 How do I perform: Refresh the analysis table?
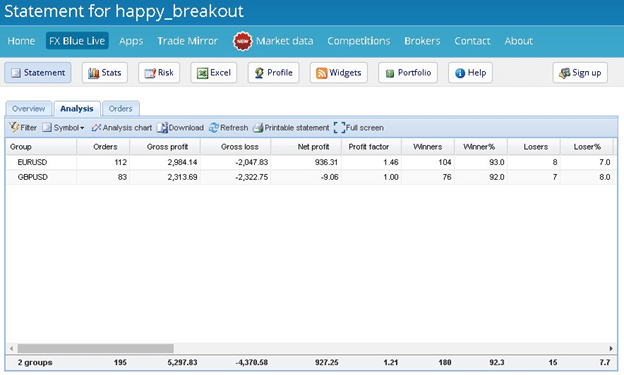point(228,127)
